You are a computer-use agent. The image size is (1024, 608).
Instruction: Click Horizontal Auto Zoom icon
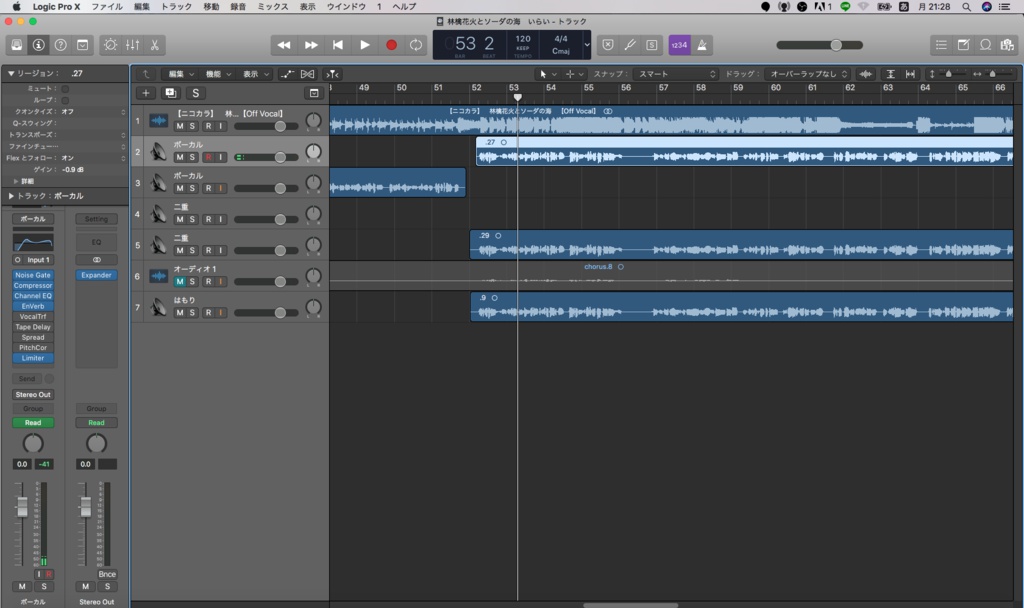click(910, 74)
